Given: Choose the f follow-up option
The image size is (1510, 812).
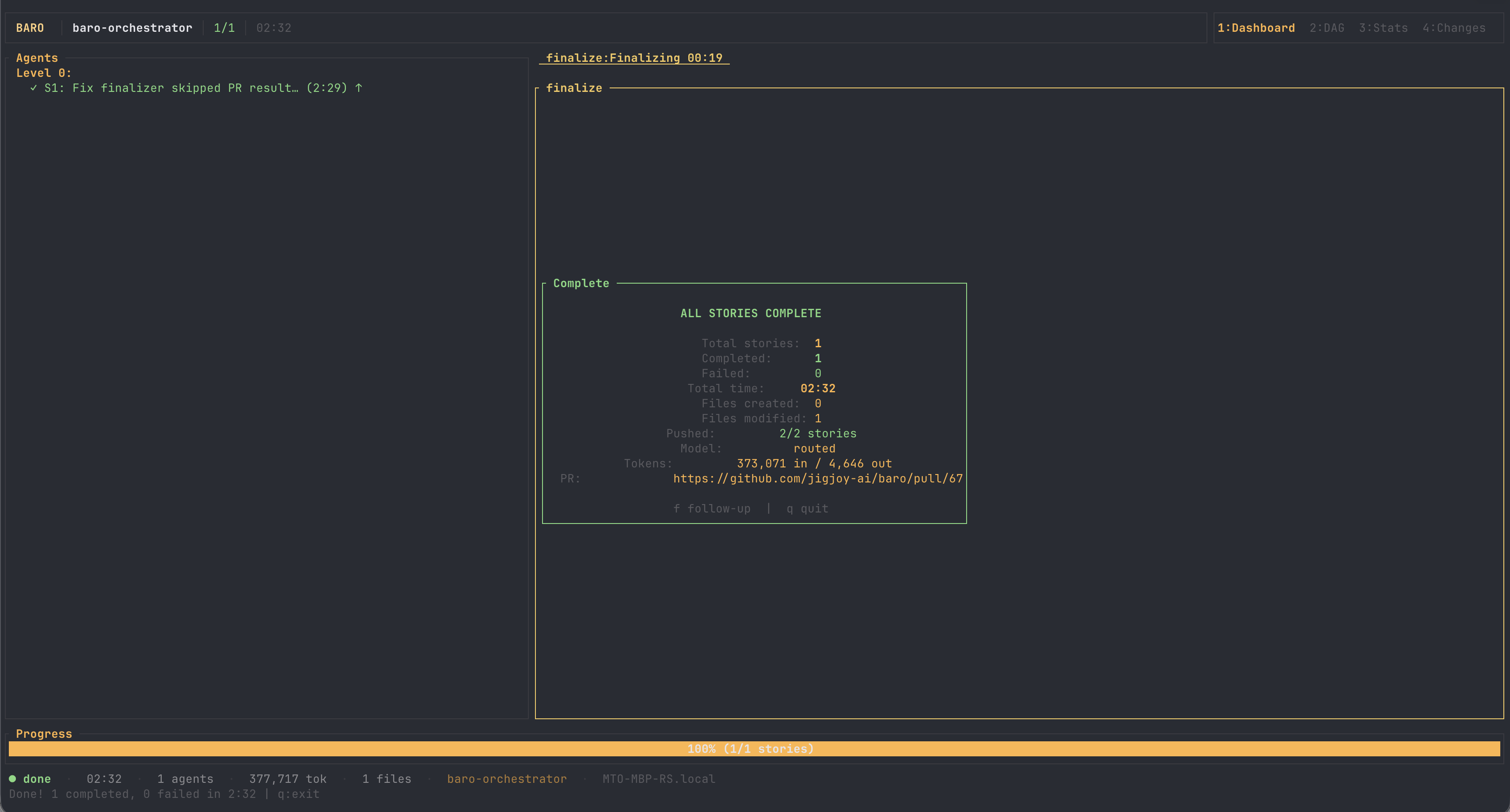Looking at the screenshot, I should 712,508.
